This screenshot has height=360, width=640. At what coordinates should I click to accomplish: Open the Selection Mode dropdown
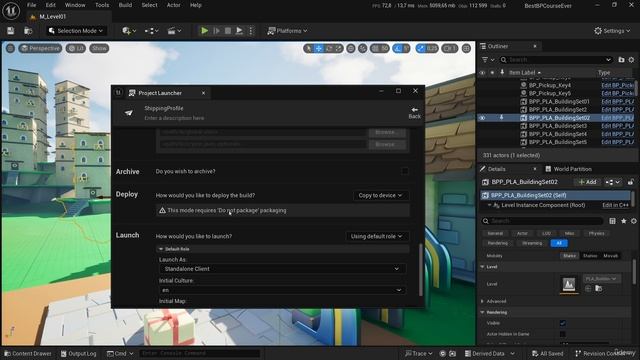click(76, 31)
